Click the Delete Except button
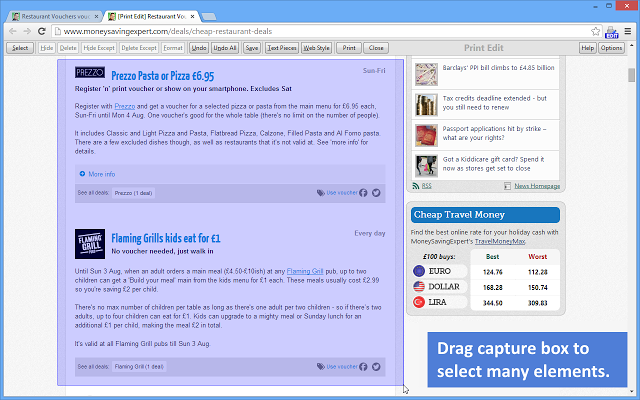 (x=139, y=48)
